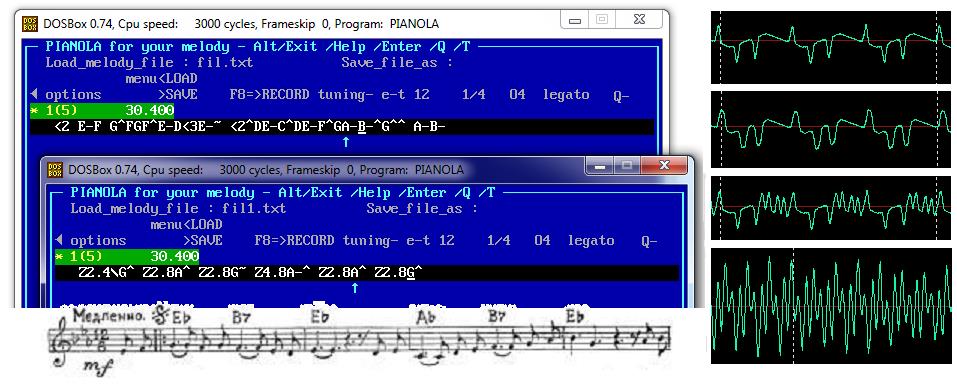The height and width of the screenshot is (390, 957).
Task: Click Save_file_as field in front window
Action: coord(423,208)
